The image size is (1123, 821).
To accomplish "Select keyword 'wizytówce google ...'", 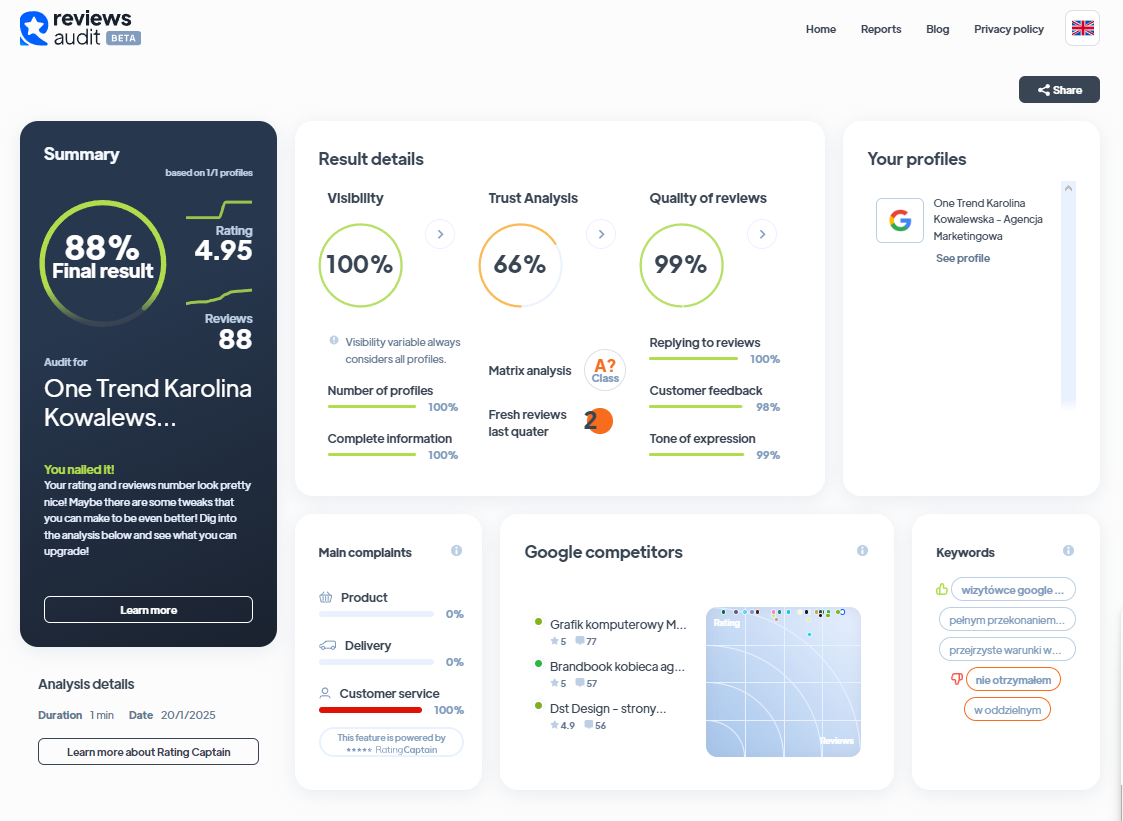I will 1013,590.
